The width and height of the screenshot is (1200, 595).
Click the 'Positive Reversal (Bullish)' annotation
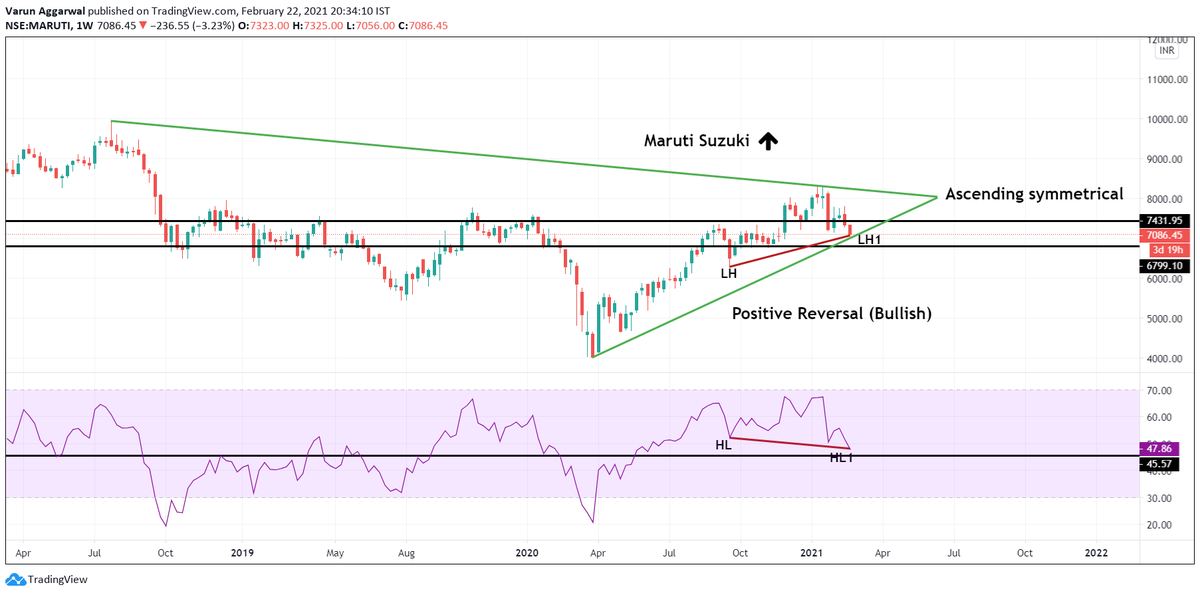[832, 314]
